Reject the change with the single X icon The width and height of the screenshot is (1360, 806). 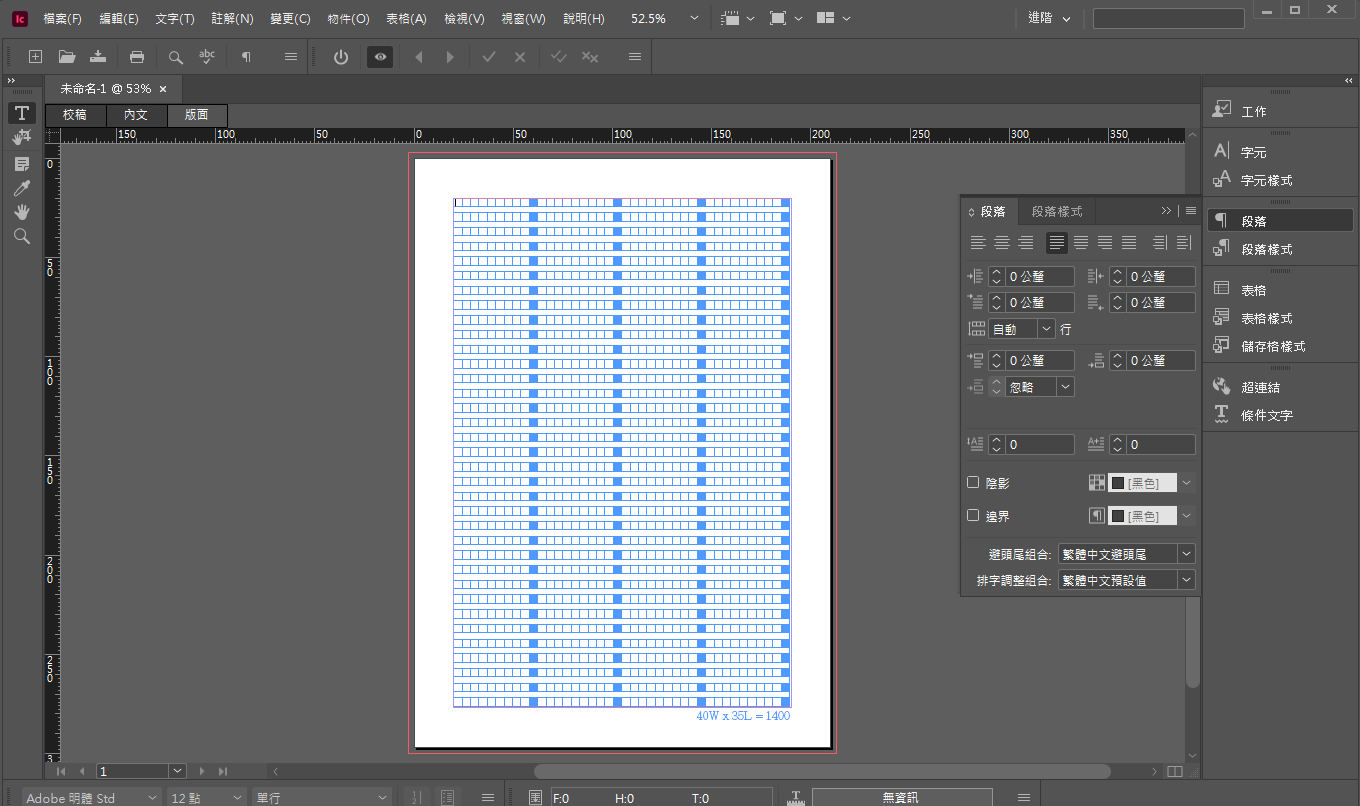[x=520, y=57]
